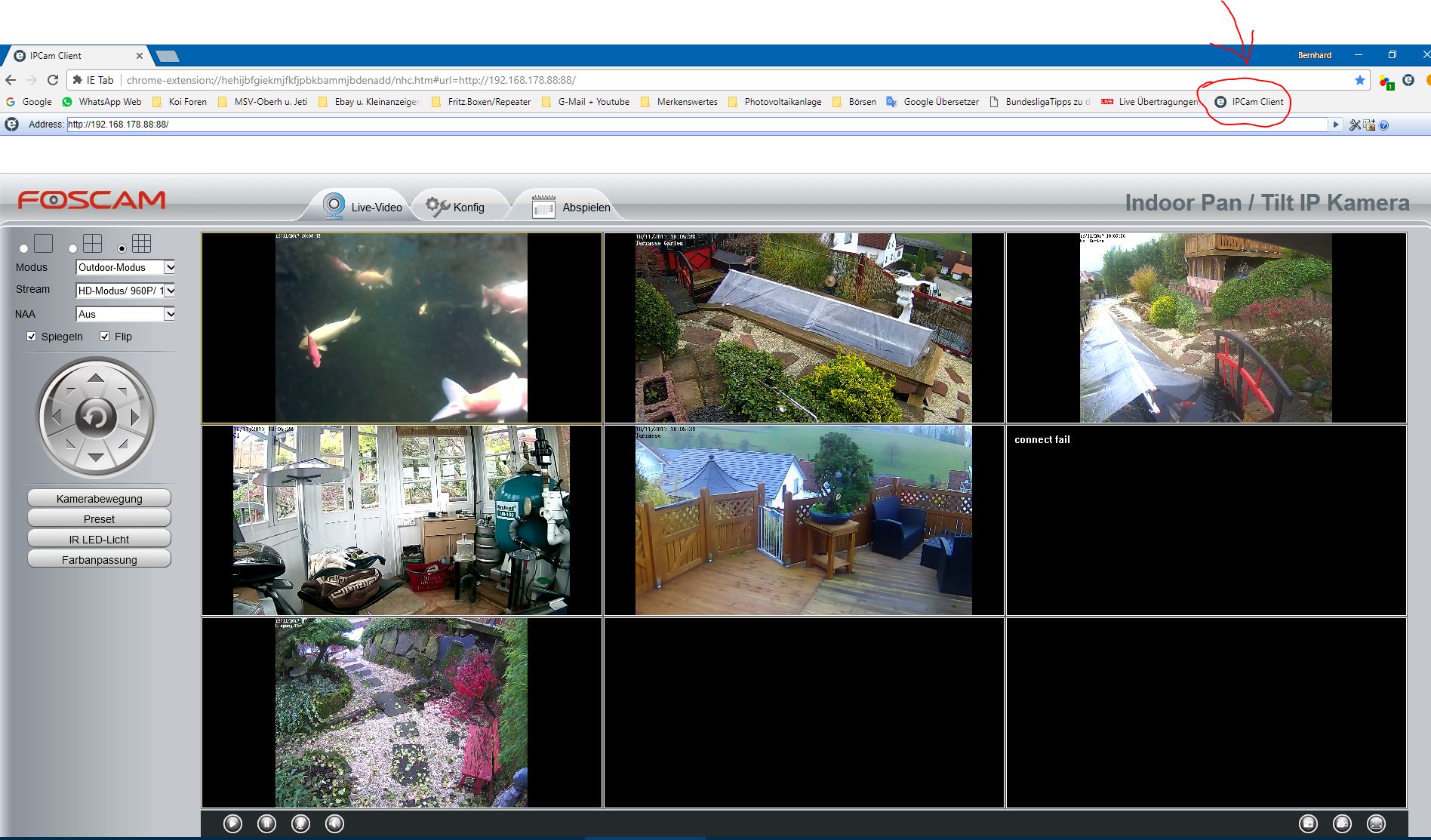Open the NAA dropdown set to Aus

125,314
